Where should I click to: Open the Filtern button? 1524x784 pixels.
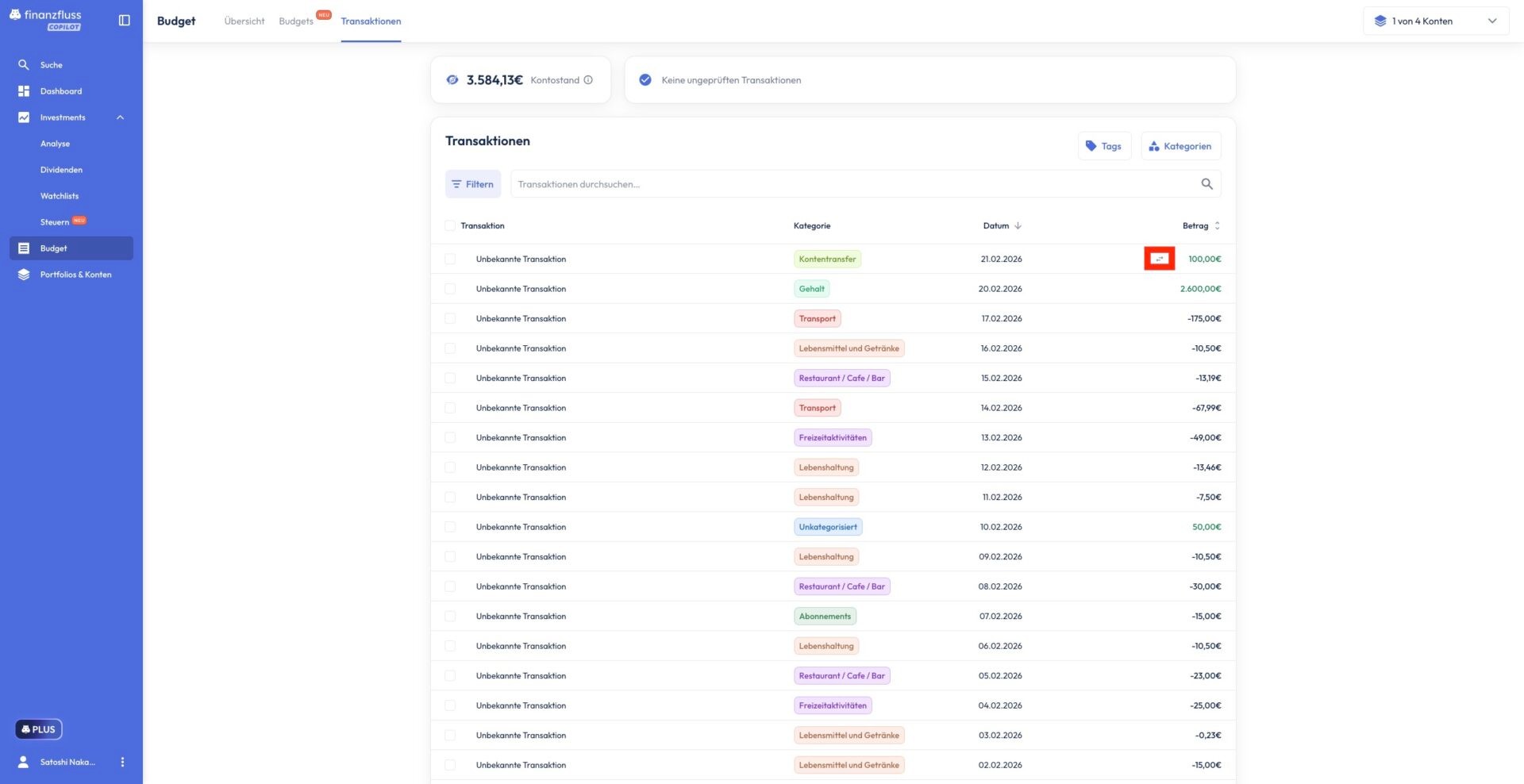click(473, 184)
